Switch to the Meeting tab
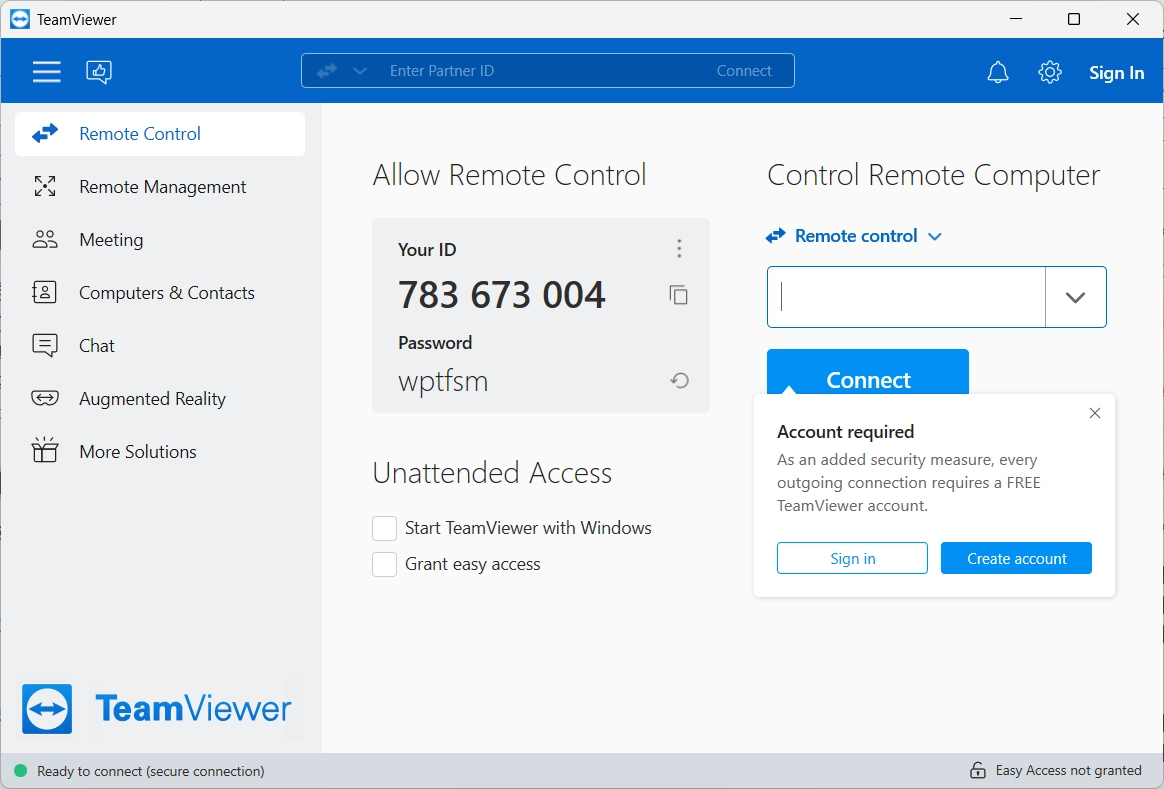 point(160,239)
